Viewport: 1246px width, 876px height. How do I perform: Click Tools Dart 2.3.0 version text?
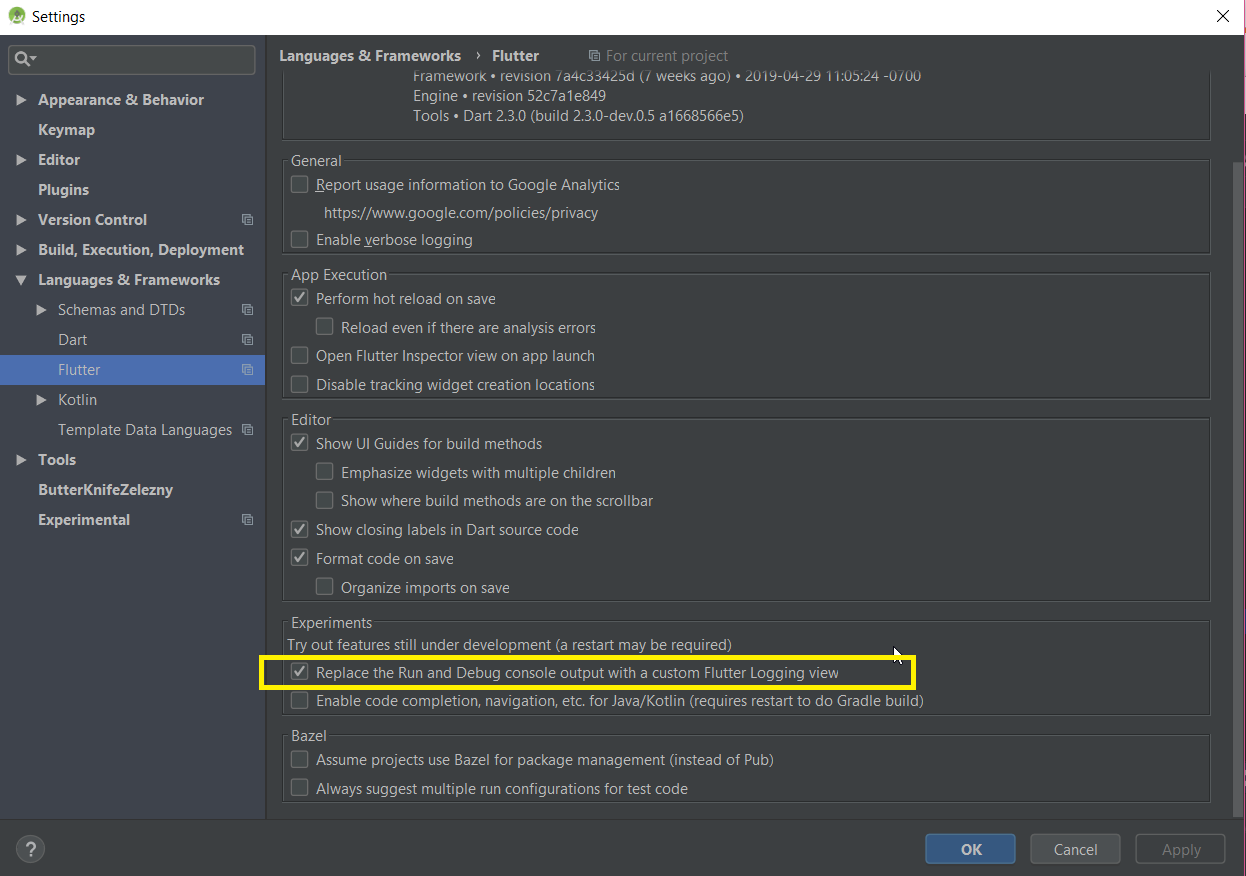pyautogui.click(x=578, y=116)
